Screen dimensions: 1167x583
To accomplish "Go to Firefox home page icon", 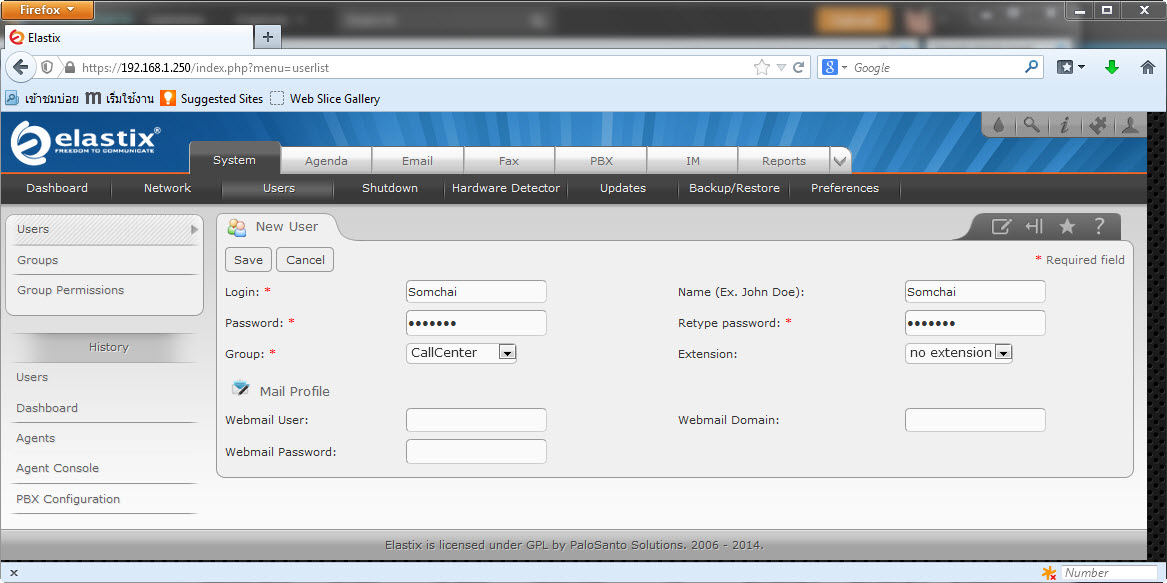I will [x=1147, y=68].
